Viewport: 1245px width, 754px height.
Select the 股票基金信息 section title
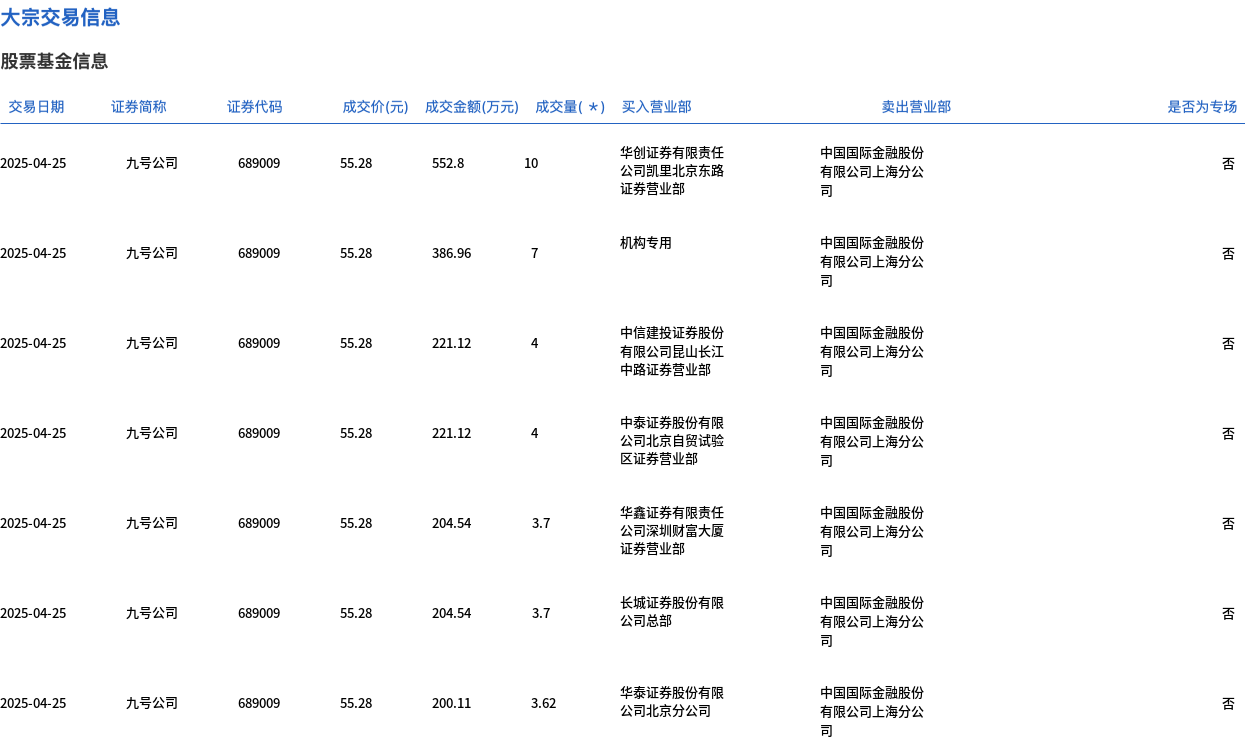(54, 61)
